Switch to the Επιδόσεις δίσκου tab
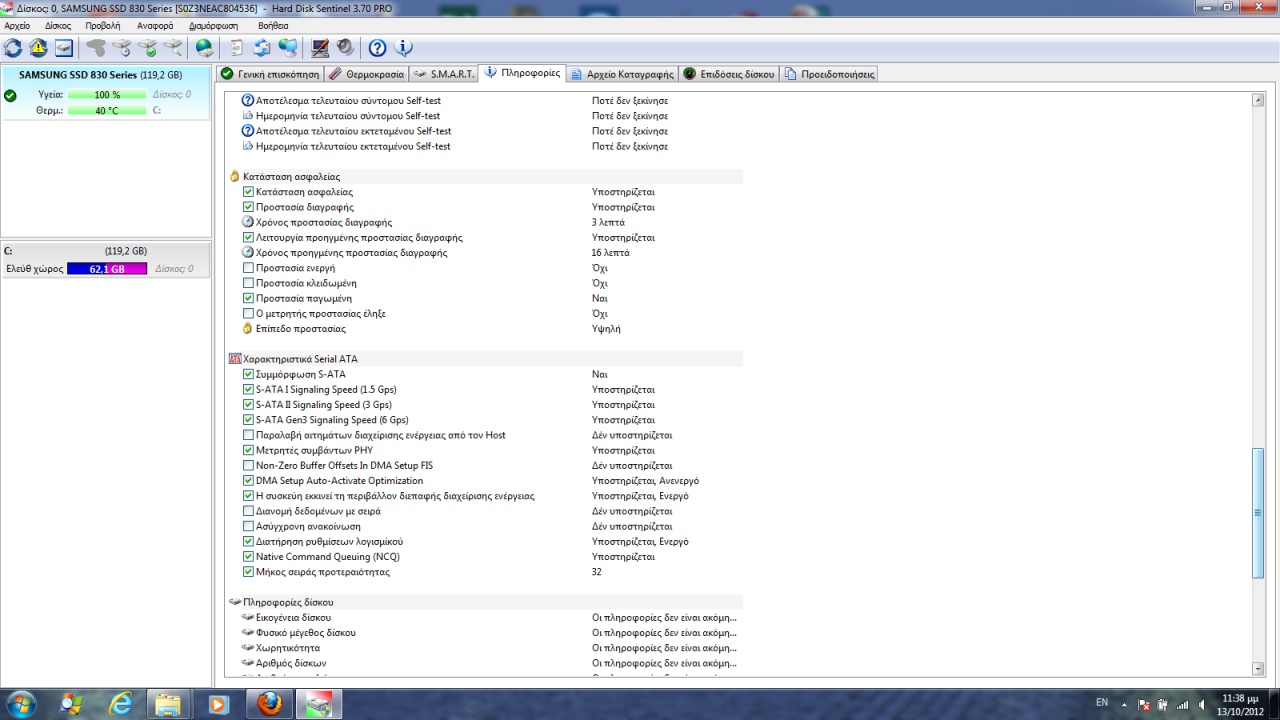The width and height of the screenshot is (1280, 720). (729, 74)
